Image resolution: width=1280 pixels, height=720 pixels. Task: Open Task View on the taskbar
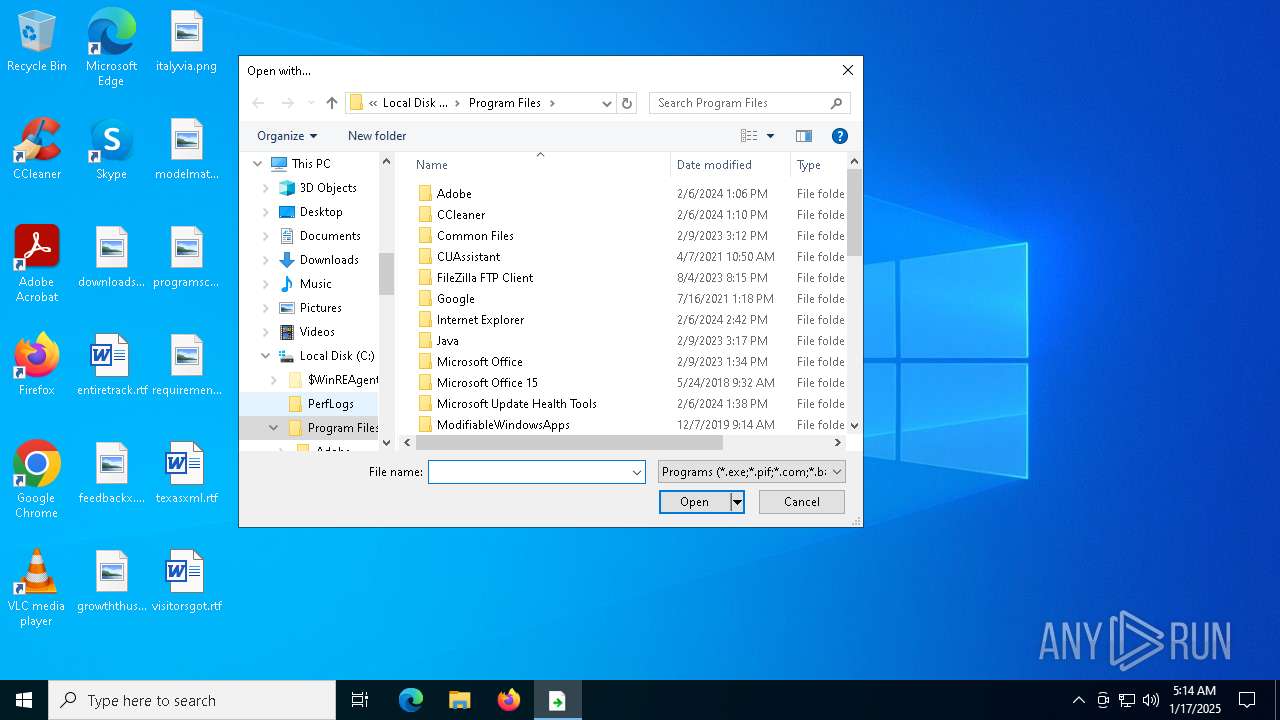(360, 700)
